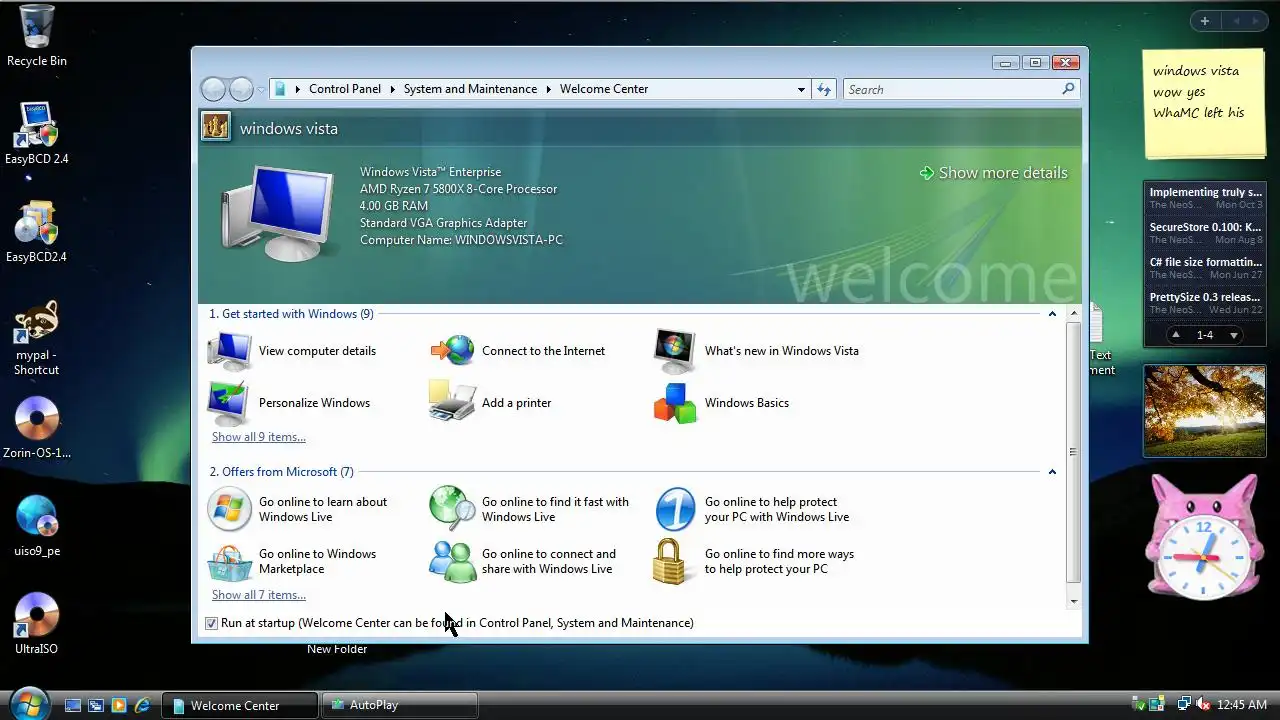Click the muted volume tray icon
This screenshot has height=720, width=1280.
(1203, 705)
